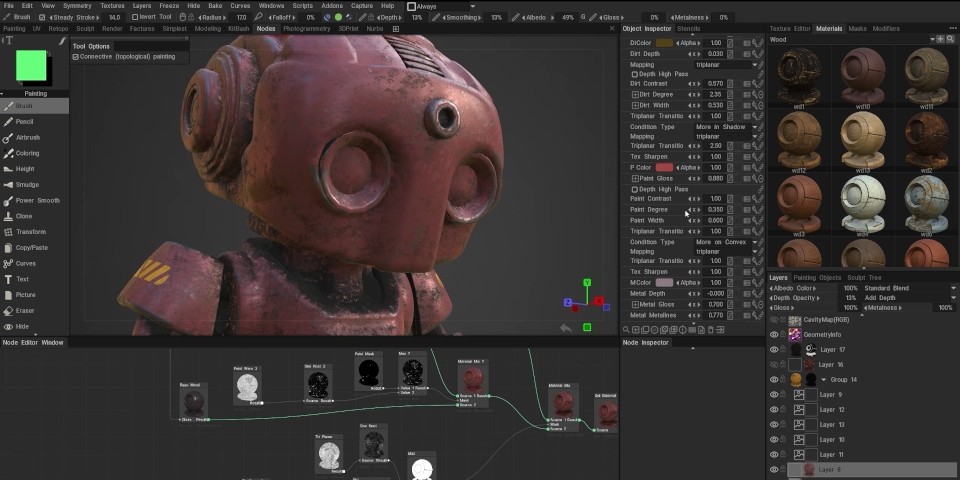Screen dimensions: 960x480
Task: Choose the Coloring tool
Action: 34,153
